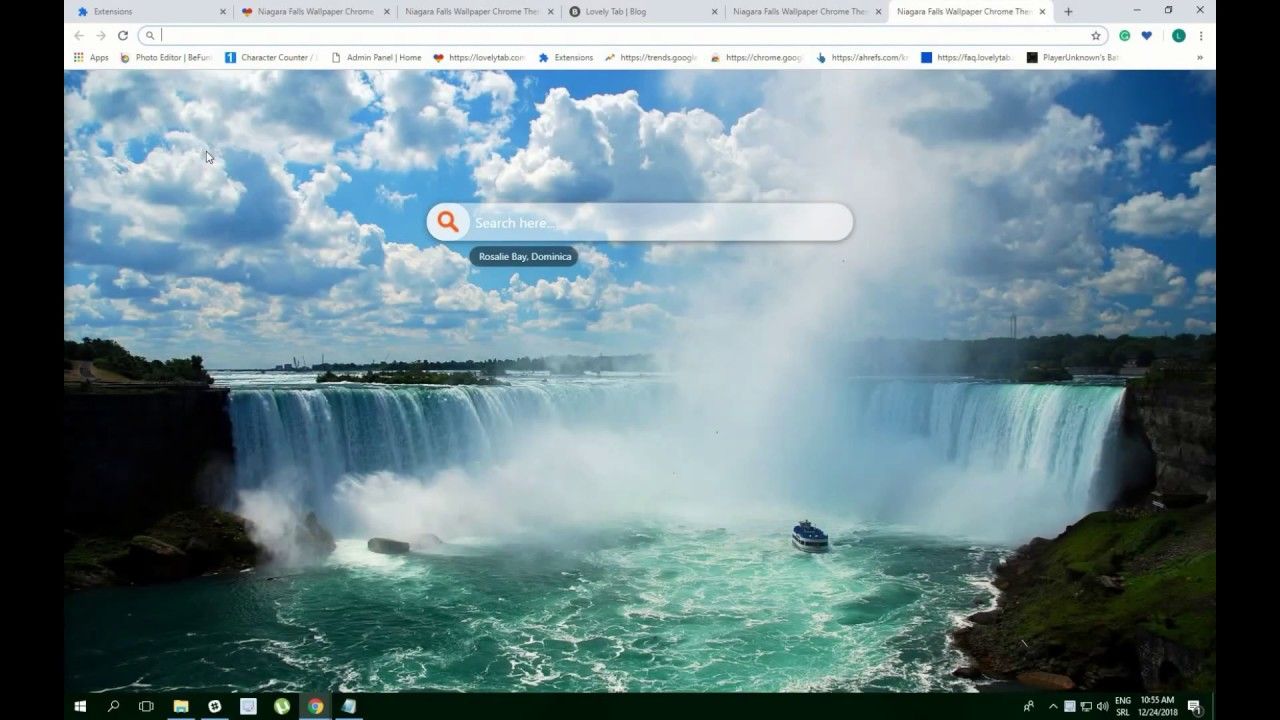Open Photo Editor | BeFunky bookmark
Viewport: 1280px width, 720px height.
[166, 58]
